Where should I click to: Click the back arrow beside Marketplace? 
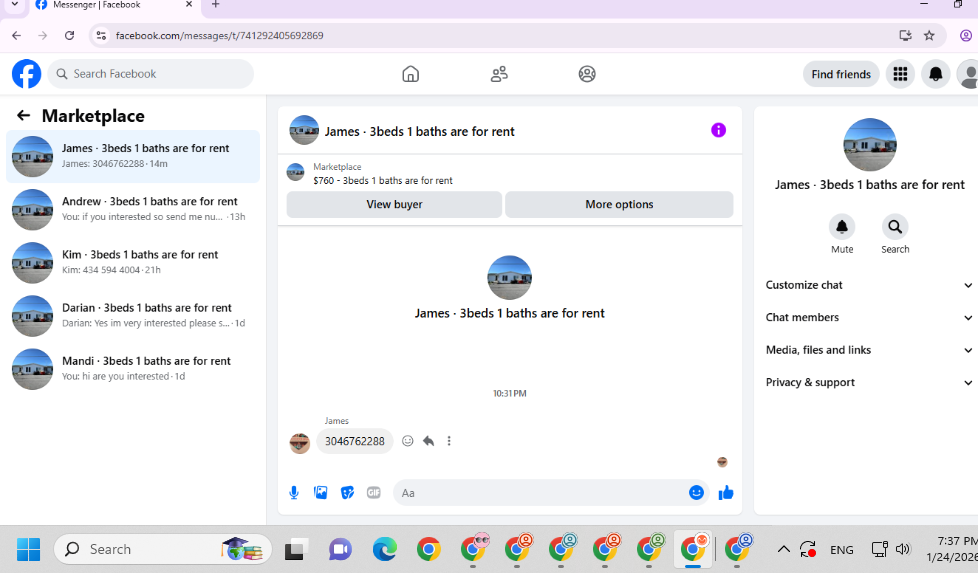24,115
